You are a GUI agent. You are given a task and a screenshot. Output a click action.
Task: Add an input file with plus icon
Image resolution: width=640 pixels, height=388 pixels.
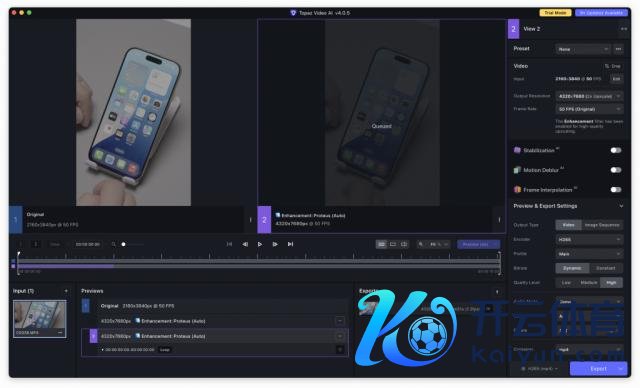click(x=66, y=291)
